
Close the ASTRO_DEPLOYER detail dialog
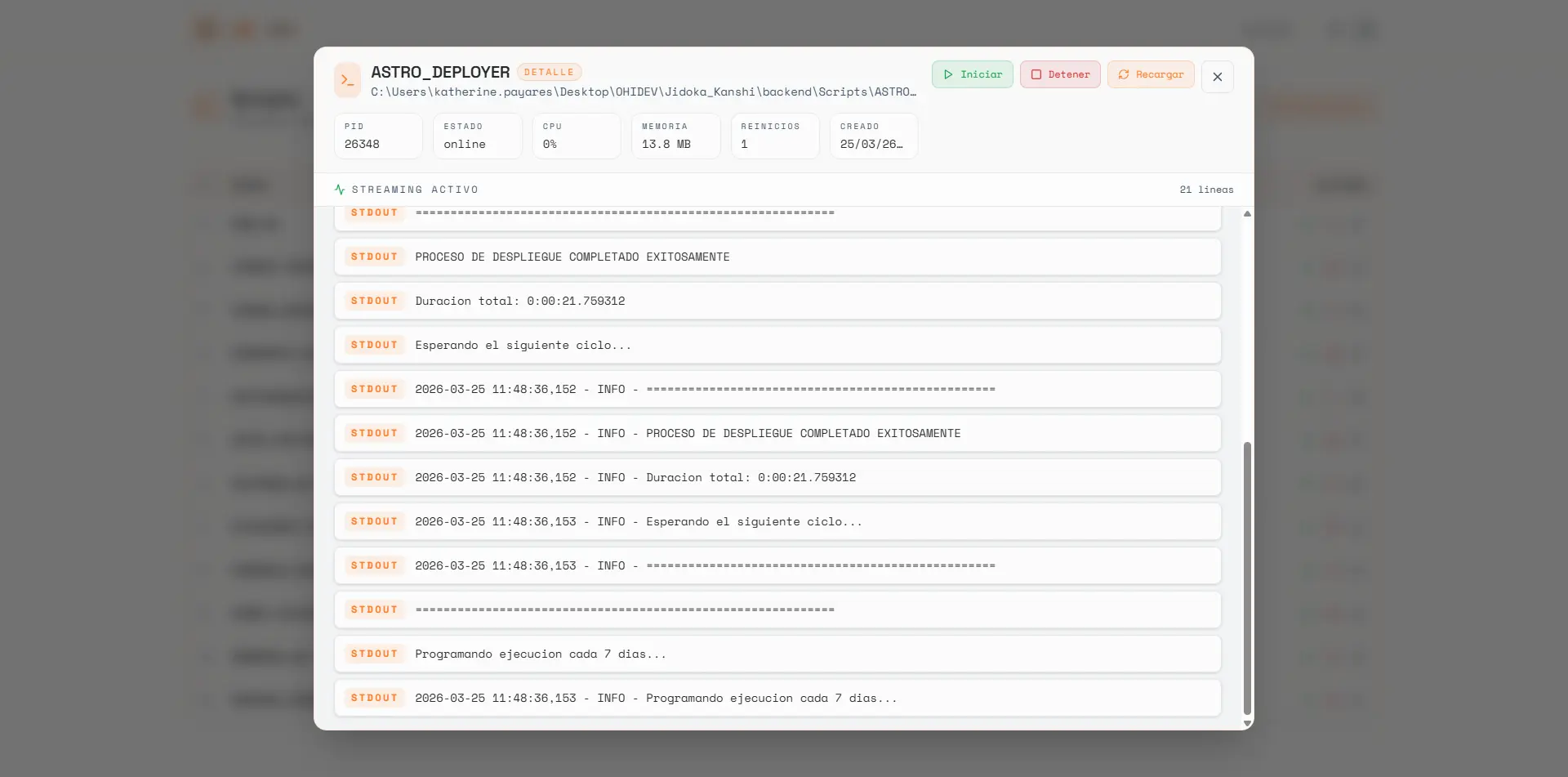tap(1217, 77)
